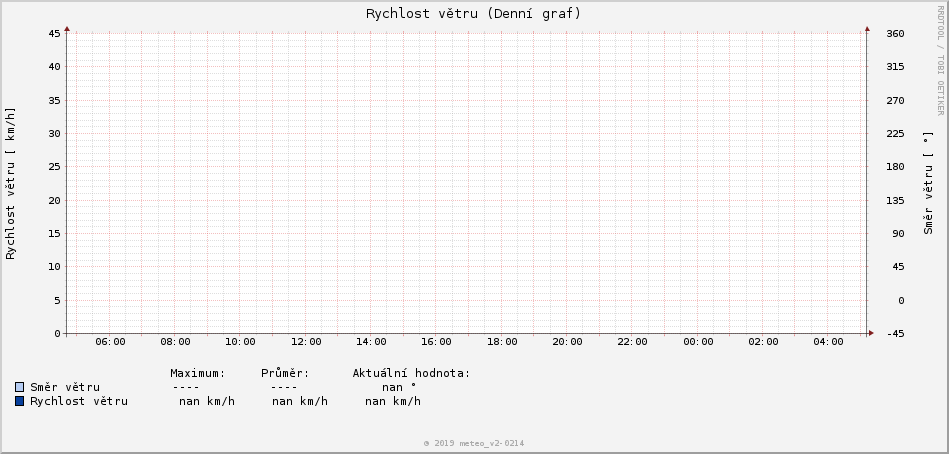This screenshot has height=454, width=949.
Task: Click the 00:00 time axis label
Action: coord(698,342)
